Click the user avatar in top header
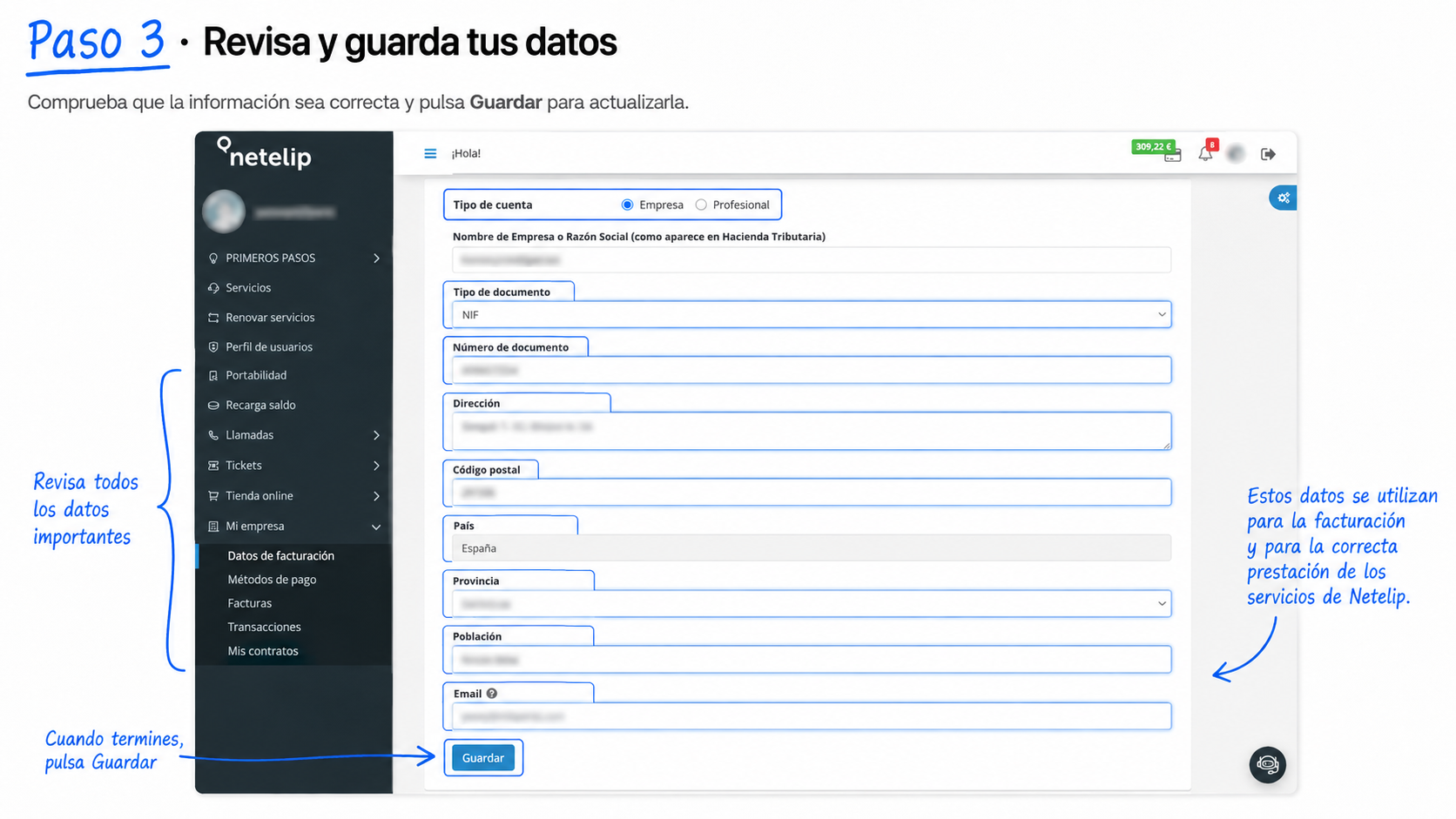Viewport: 1456px width, 819px height. click(1236, 154)
